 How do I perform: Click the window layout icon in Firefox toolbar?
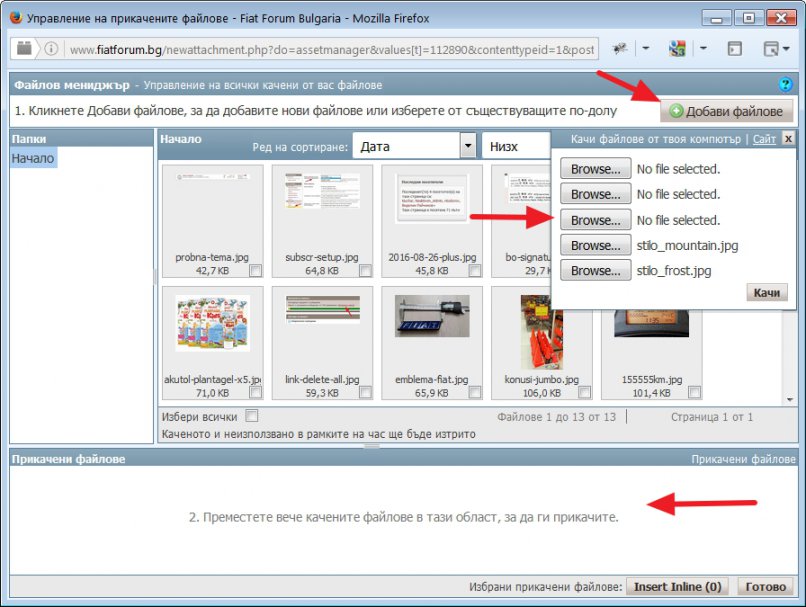click(734, 49)
